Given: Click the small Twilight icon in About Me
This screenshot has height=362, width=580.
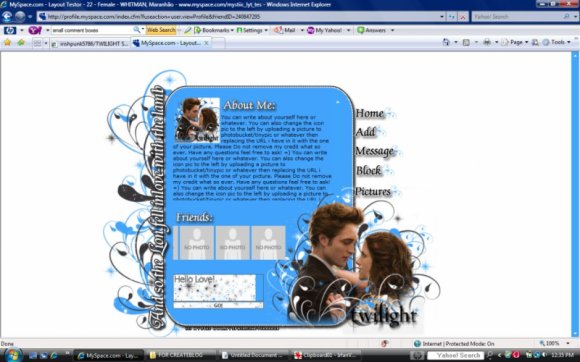Looking at the screenshot, I should pyautogui.click(x=198, y=120).
